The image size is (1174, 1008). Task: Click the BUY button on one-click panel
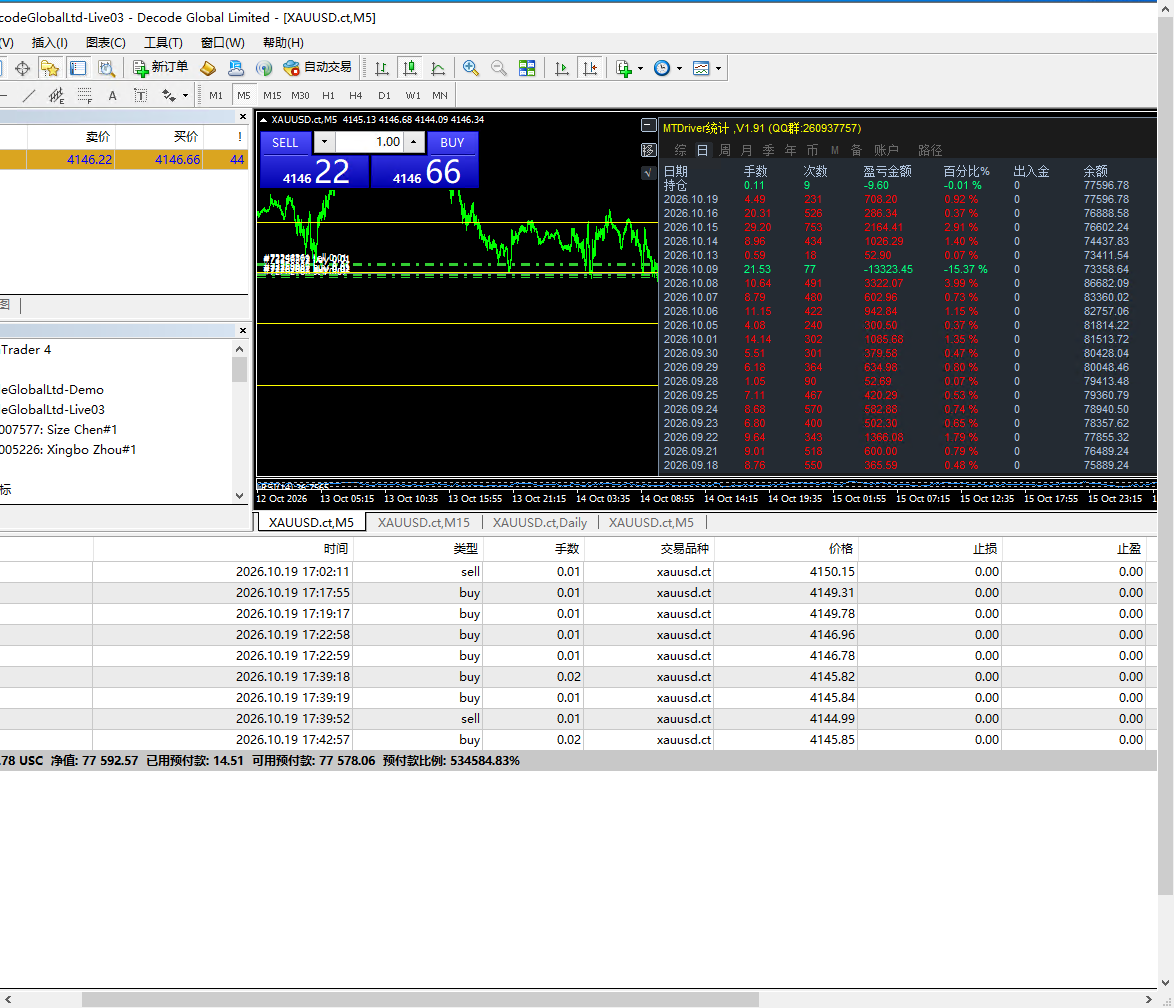tap(452, 143)
